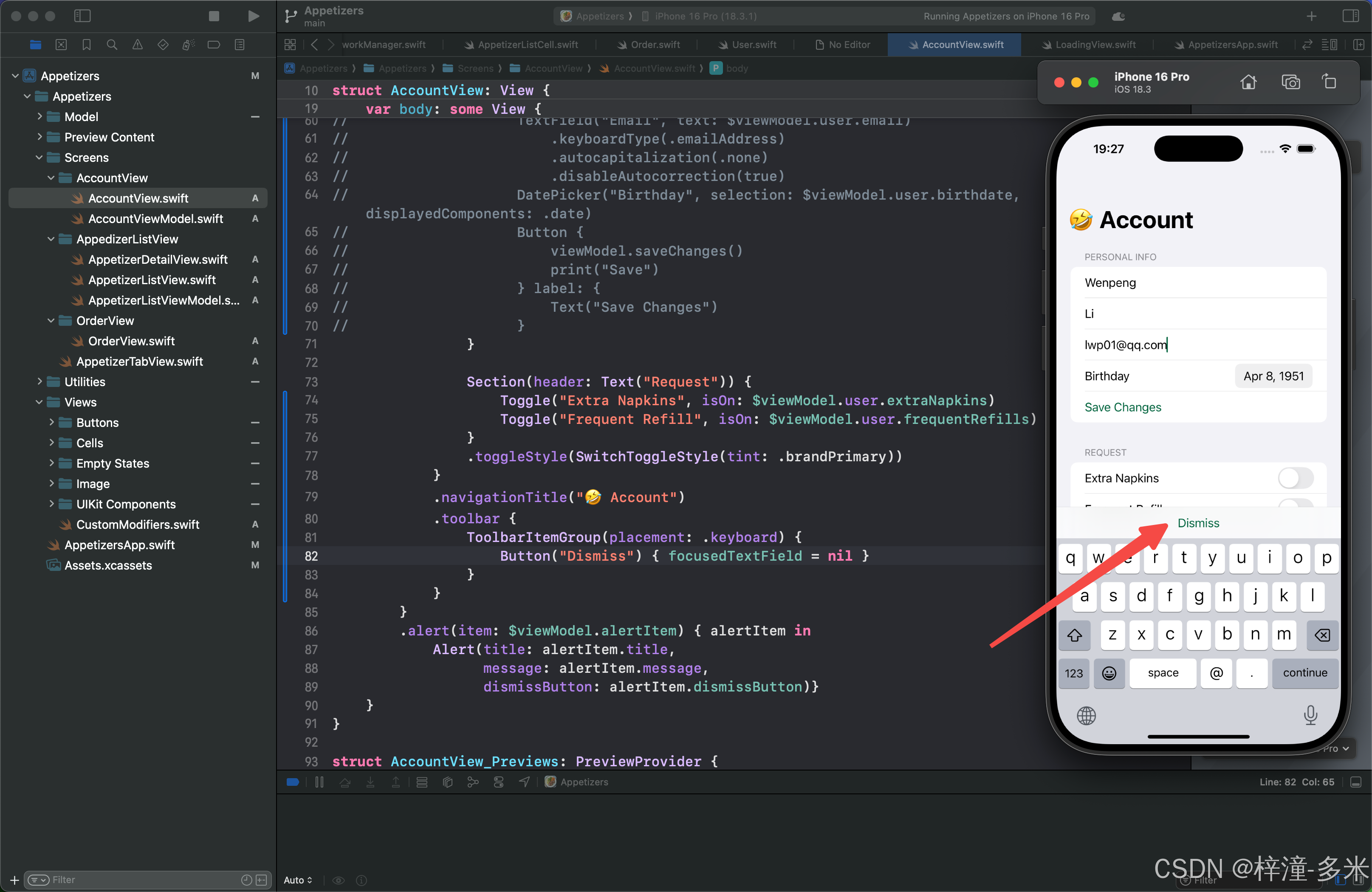Expand the Buttons folder under Views
Image resolution: width=1372 pixels, height=892 pixels.
coord(52,423)
